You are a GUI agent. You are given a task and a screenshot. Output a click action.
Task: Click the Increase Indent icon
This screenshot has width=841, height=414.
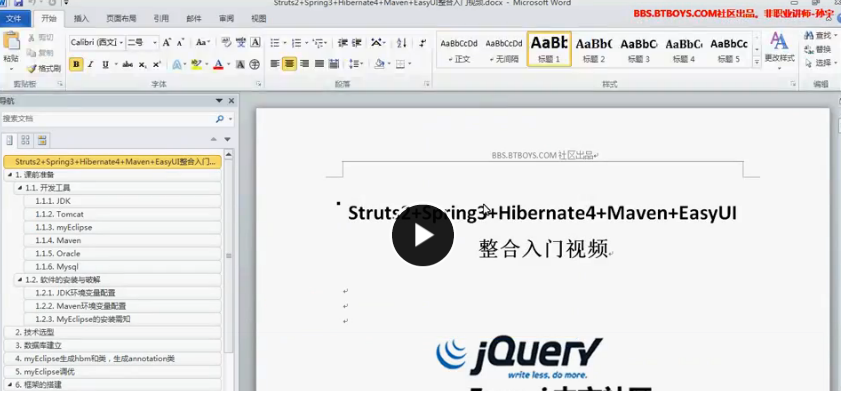click(x=356, y=42)
